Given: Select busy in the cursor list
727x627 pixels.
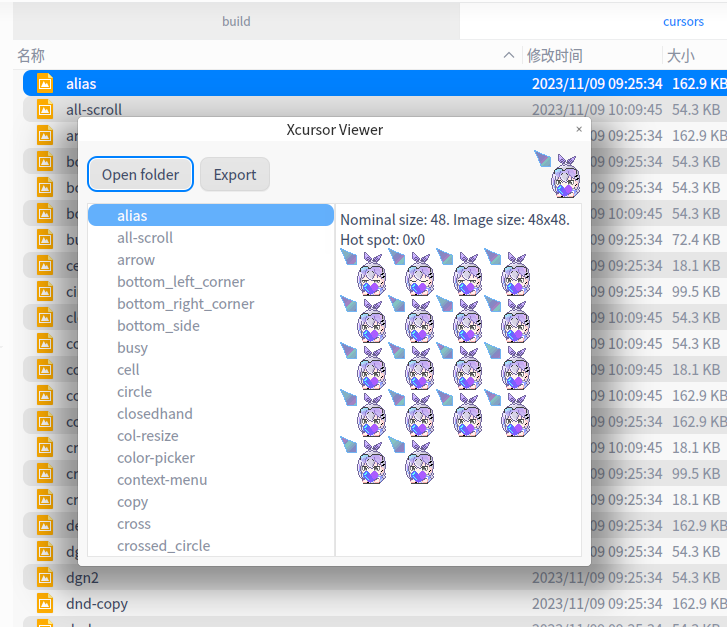Looking at the screenshot, I should (132, 348).
